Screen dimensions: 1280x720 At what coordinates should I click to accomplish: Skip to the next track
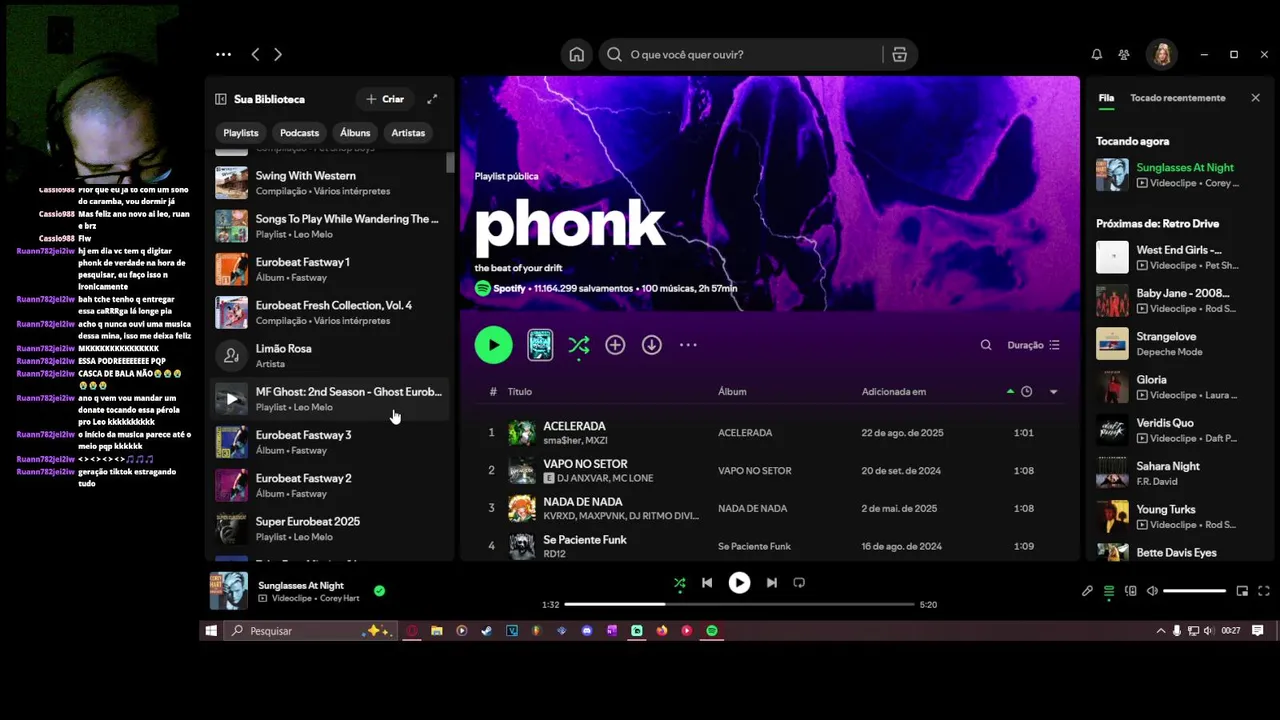(771, 583)
